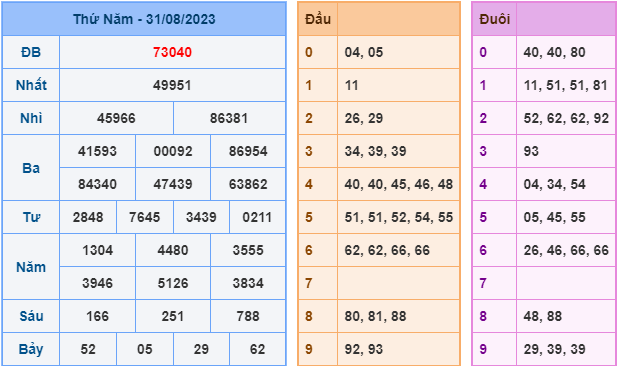Click '26, 46, 66, 66' in the Đuôi table
618x366 pixels.
coord(566,250)
